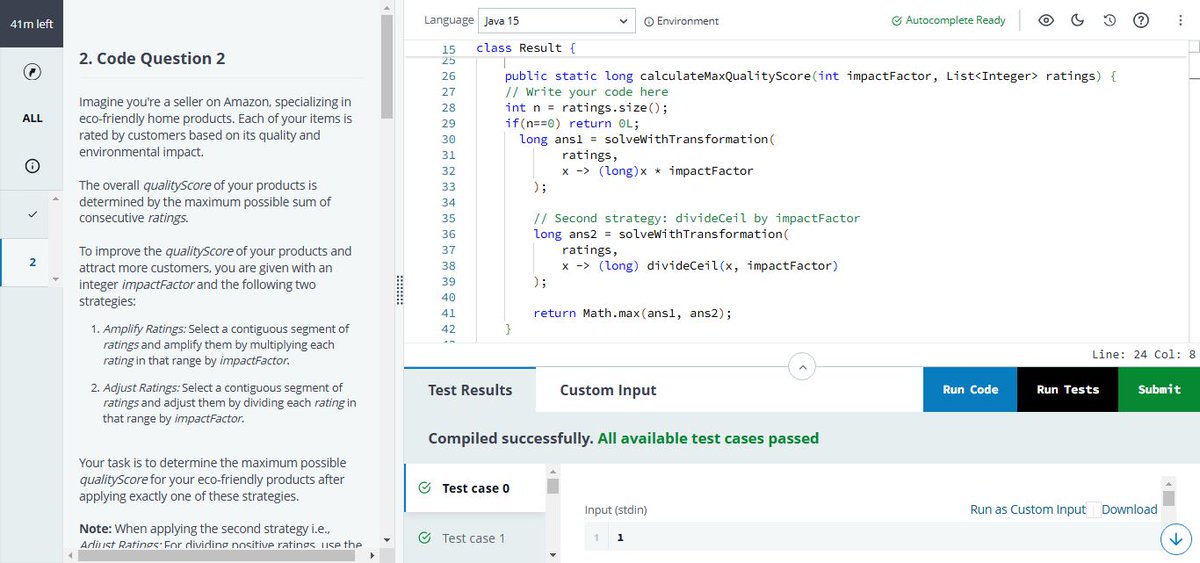1200x563 pixels.
Task: Open the info icon in left sidebar
Action: coord(32,167)
